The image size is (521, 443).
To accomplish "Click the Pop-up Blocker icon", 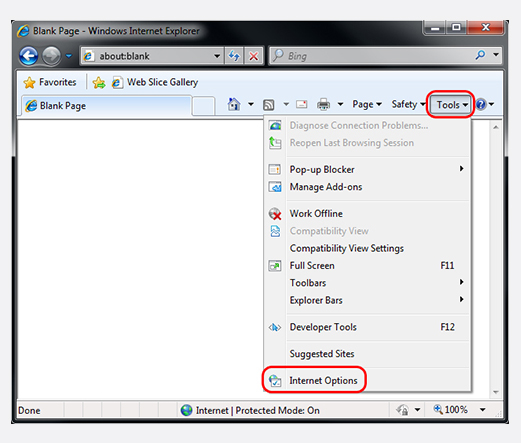I will [275, 169].
